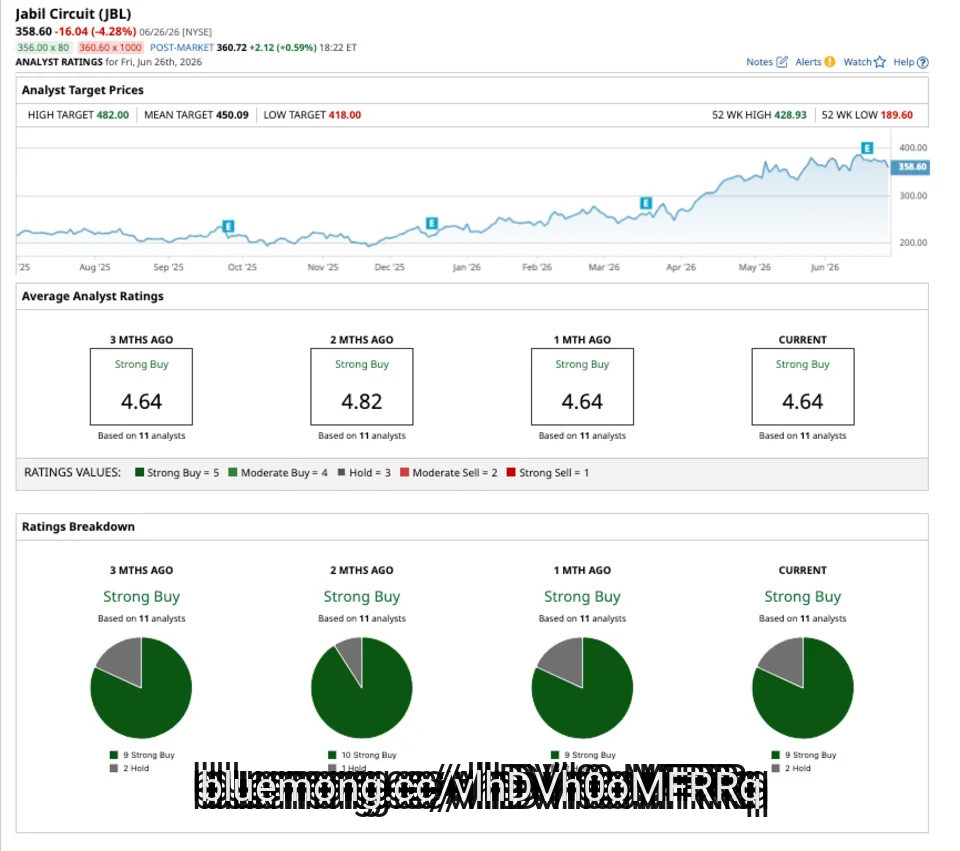Open Help via the question mark icon
This screenshot has height=851, width=960.
923,62
